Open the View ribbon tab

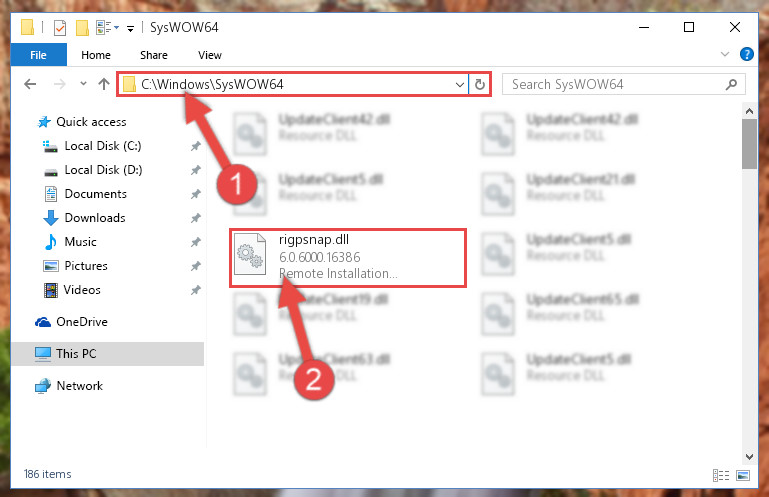tap(210, 55)
